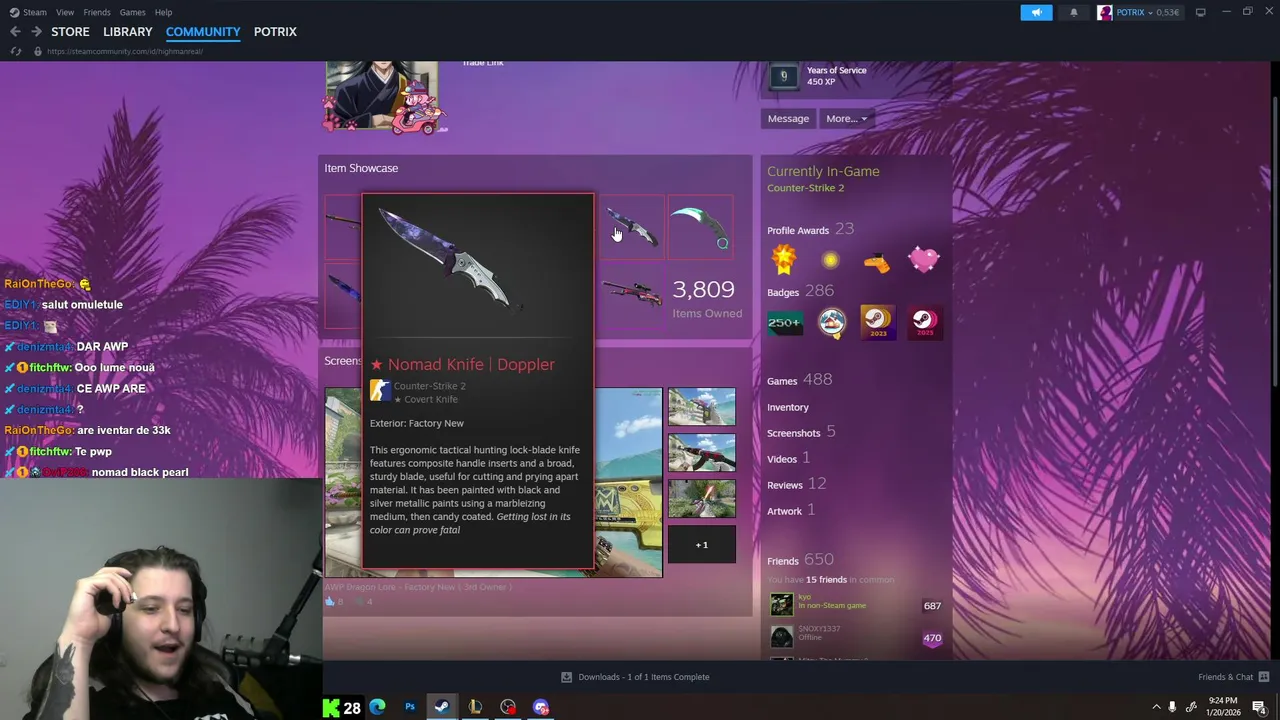The height and width of the screenshot is (720, 1280).
Task: Show hidden tray icons chevron
Action: pos(1157,707)
